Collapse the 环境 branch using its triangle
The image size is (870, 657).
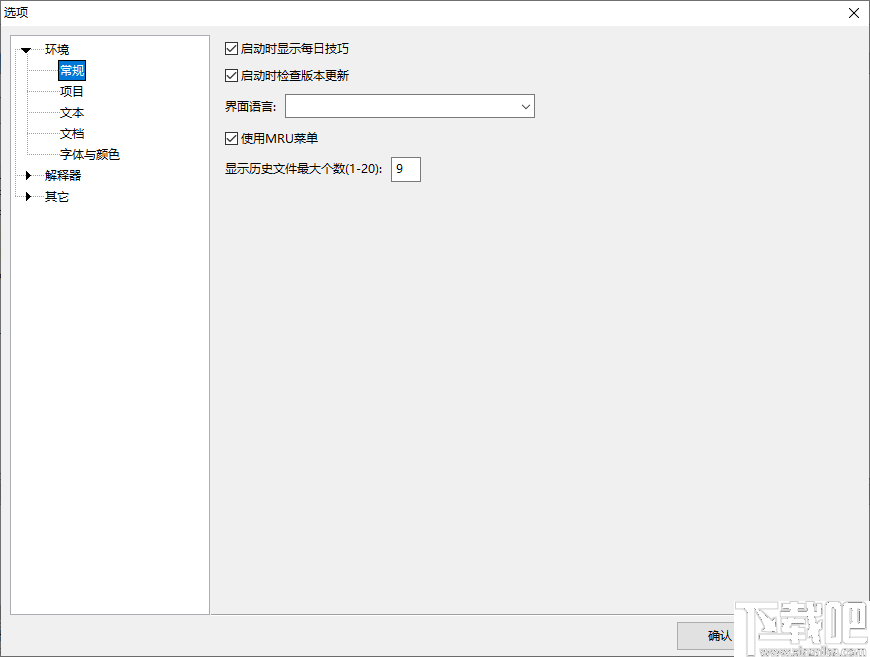(27, 49)
